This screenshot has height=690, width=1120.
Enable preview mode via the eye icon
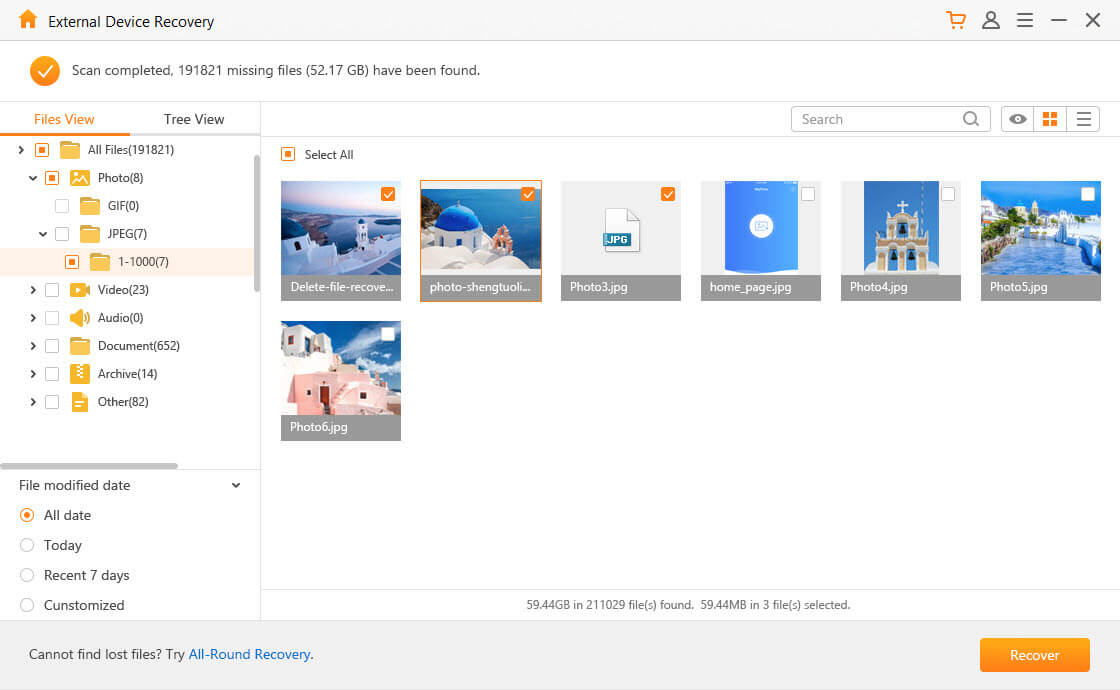[x=1017, y=118]
